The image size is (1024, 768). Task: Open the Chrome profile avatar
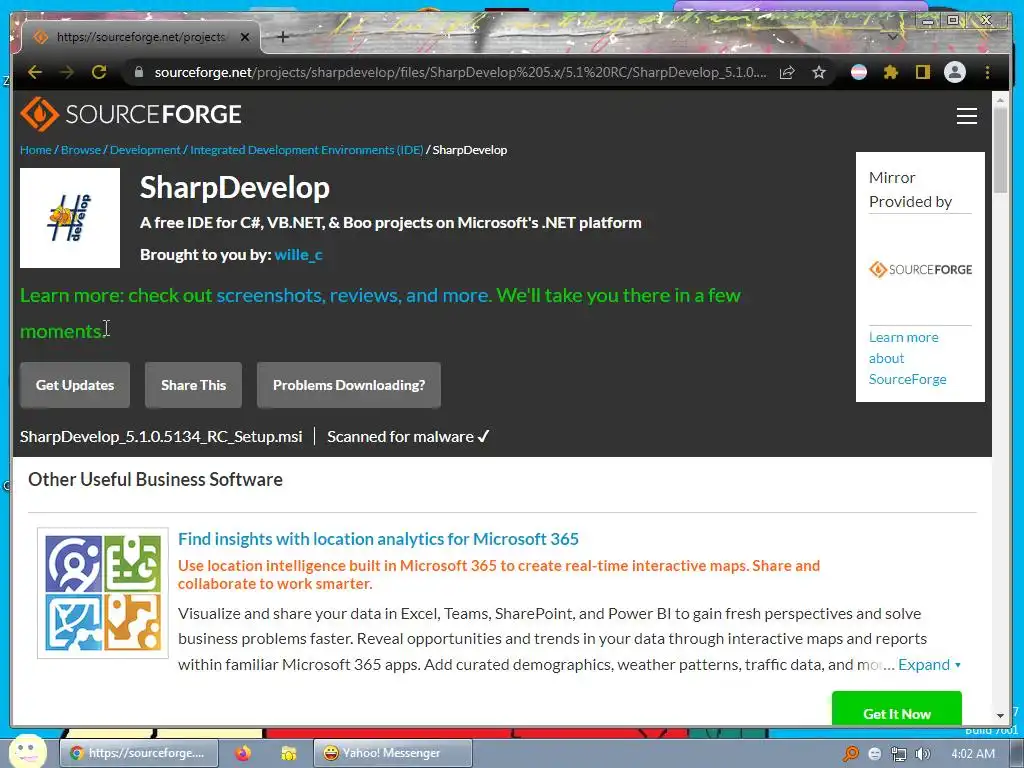[x=955, y=72]
